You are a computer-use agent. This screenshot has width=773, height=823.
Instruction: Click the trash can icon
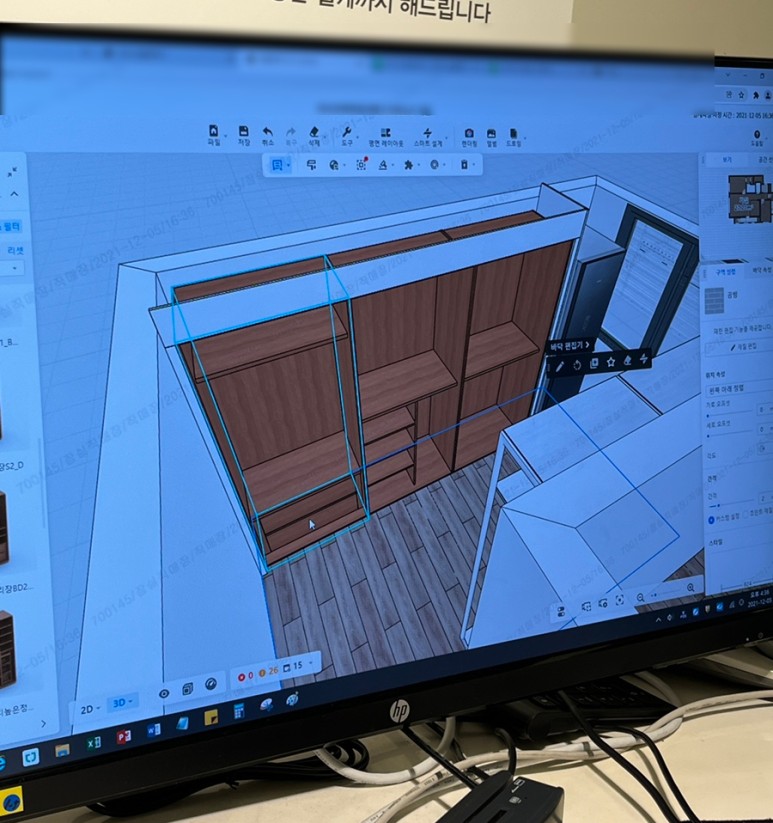(x=464, y=165)
